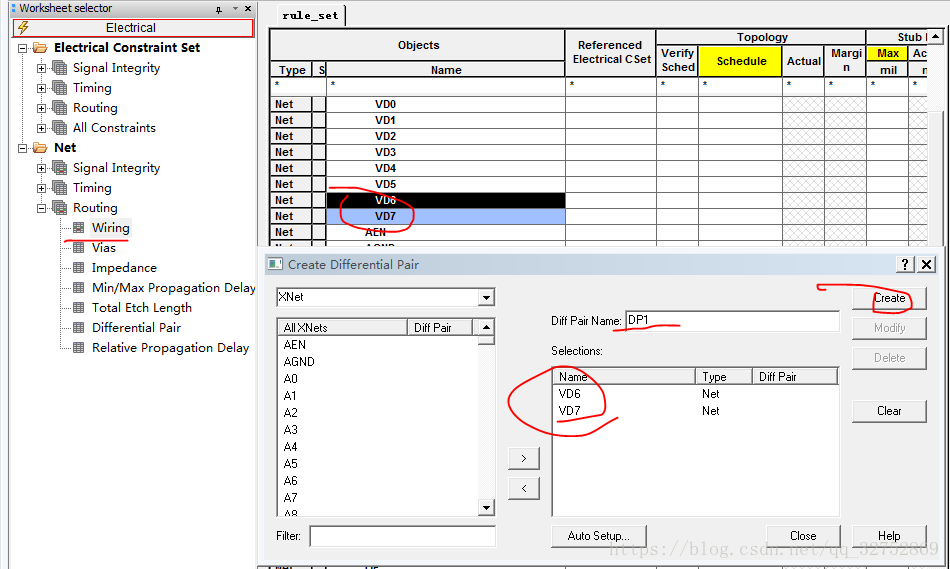Click the left arrow to remove selection
The height and width of the screenshot is (569, 950).
[523, 488]
